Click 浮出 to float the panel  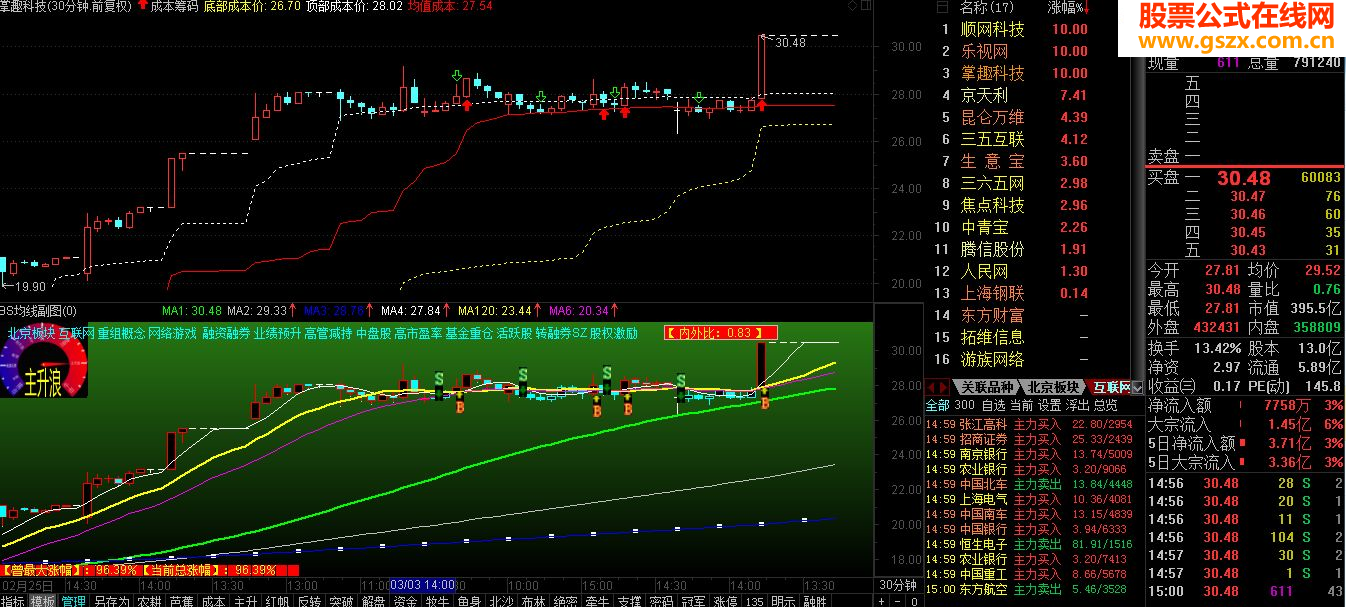pos(1078,405)
